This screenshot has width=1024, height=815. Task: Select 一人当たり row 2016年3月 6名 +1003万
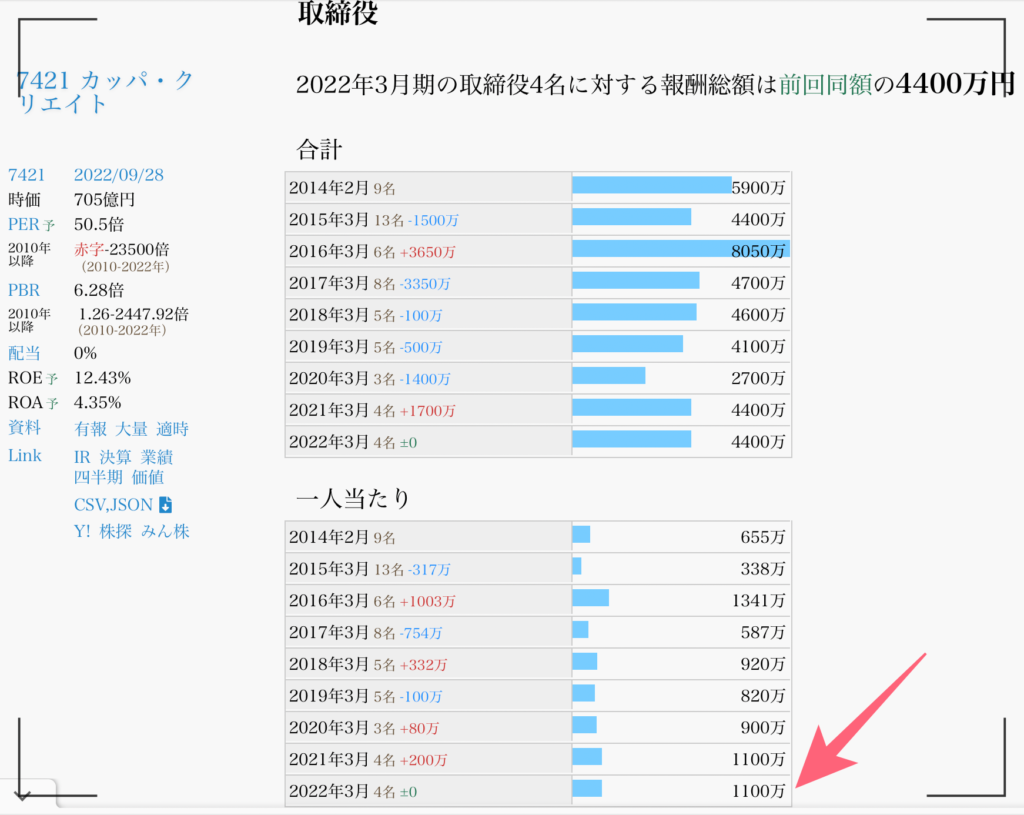click(x=538, y=601)
